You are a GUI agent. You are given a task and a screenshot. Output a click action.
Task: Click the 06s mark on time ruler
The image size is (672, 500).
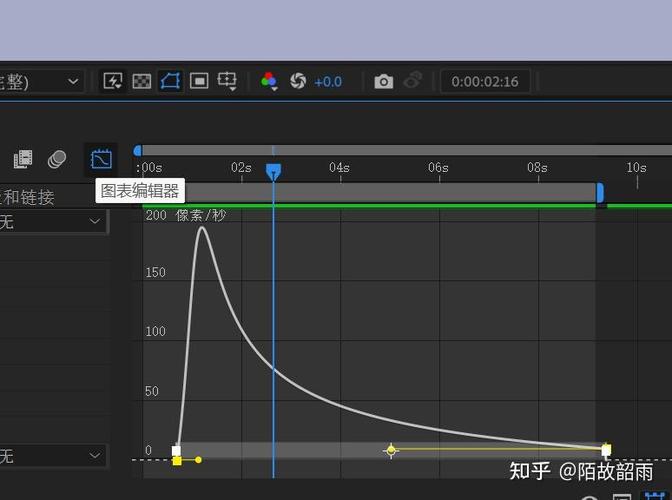(x=438, y=168)
